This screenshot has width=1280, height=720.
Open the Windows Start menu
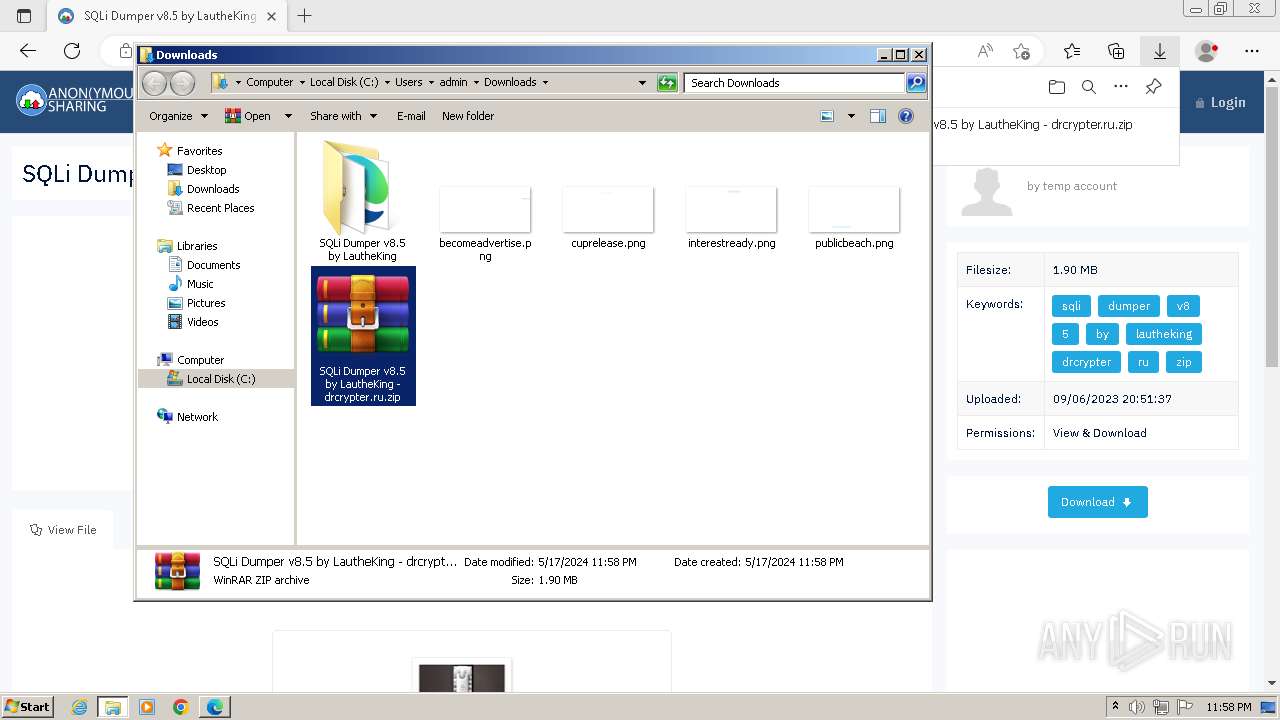tap(28, 707)
